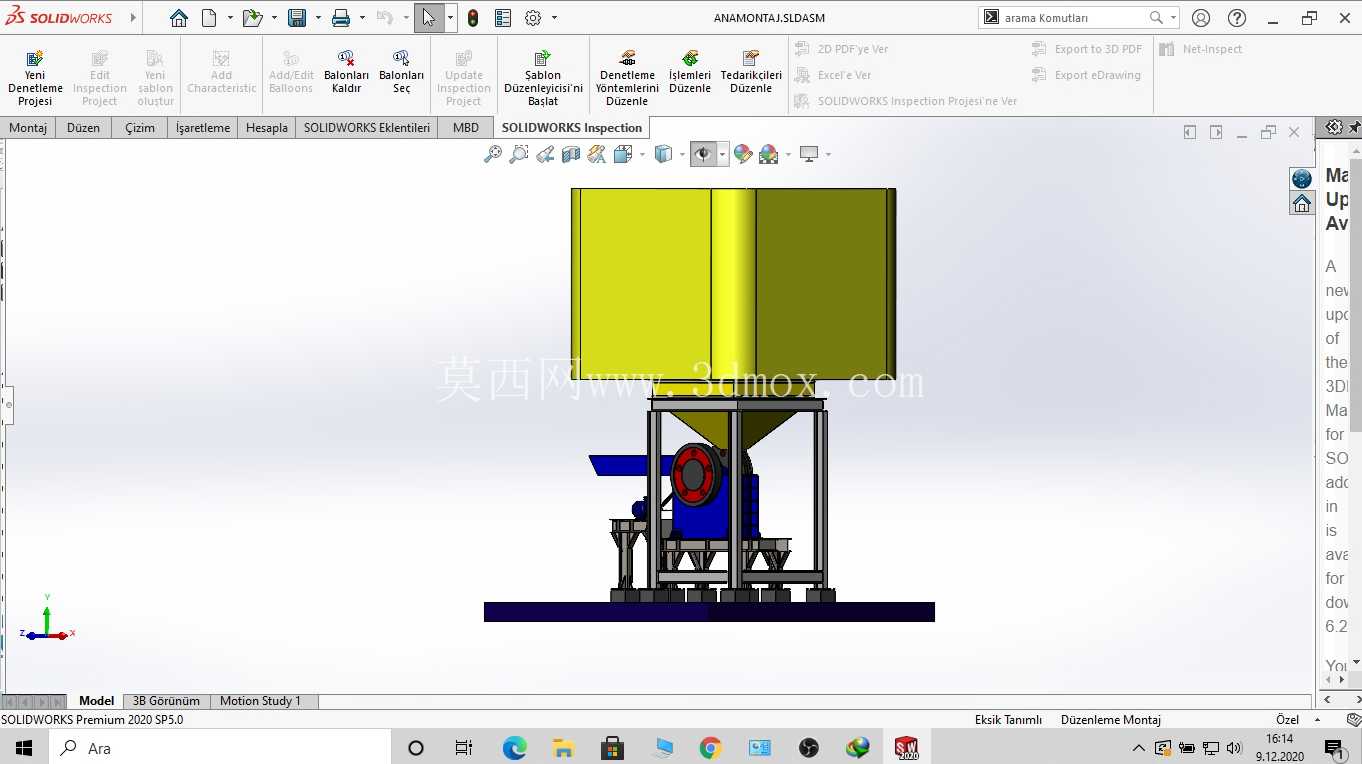Open Denetleme Yöntemlerini Düzenle
1362x764 pixels.
627,78
